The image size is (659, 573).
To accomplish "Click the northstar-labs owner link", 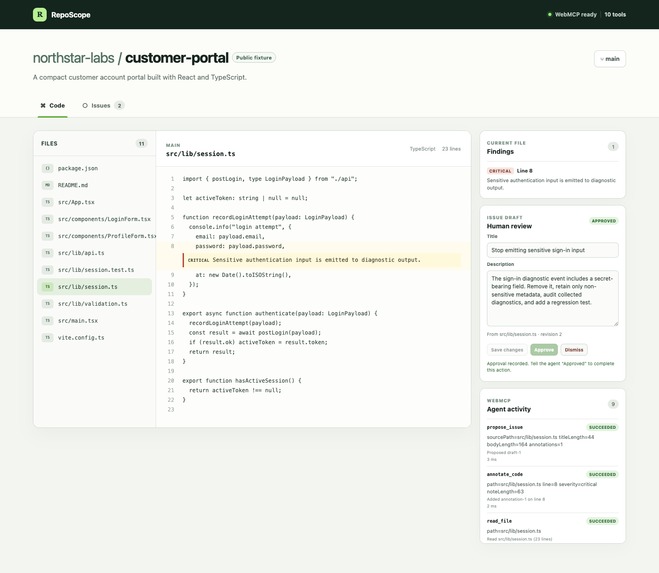I will [x=74, y=58].
